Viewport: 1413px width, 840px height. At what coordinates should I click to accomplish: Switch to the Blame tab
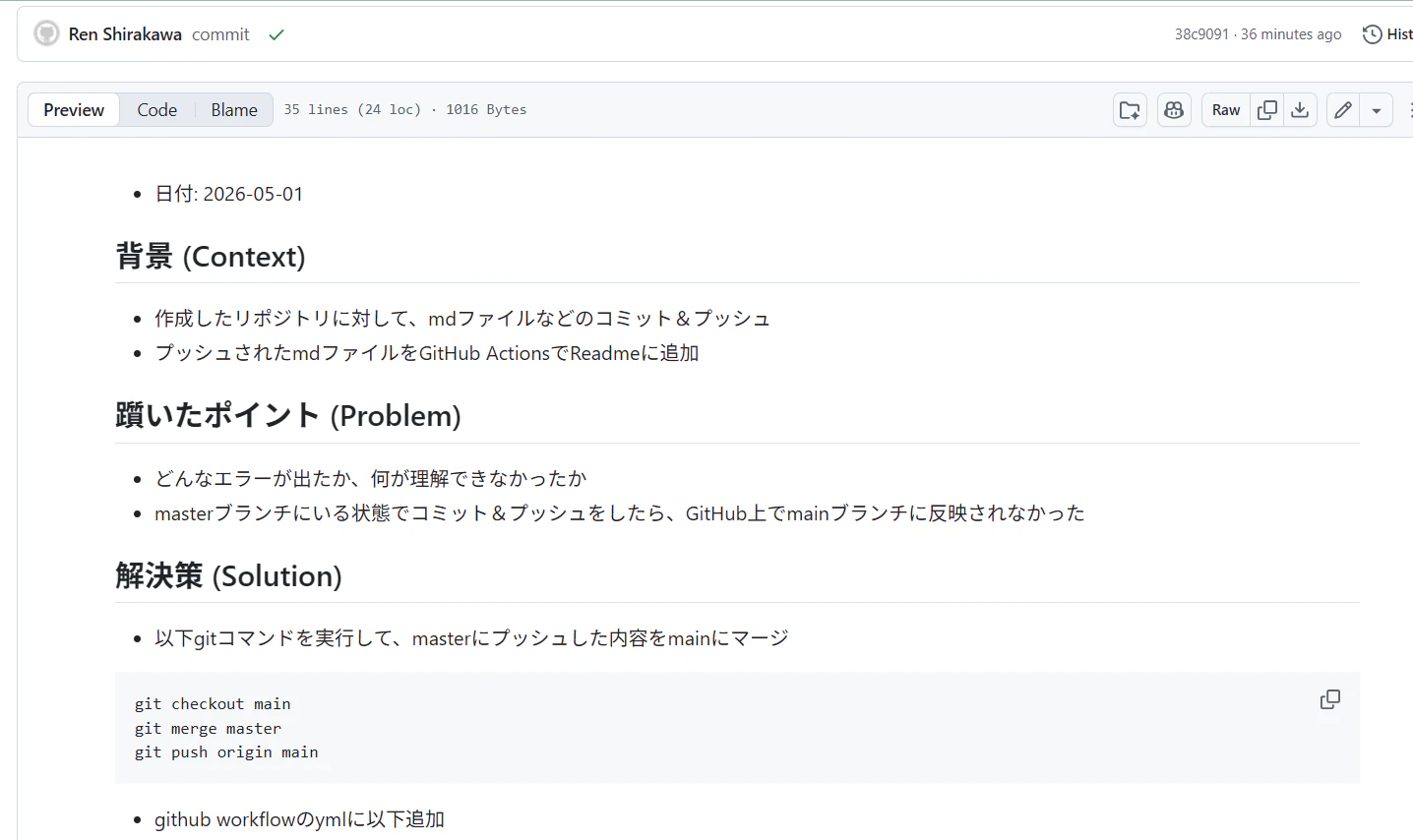pyautogui.click(x=234, y=110)
